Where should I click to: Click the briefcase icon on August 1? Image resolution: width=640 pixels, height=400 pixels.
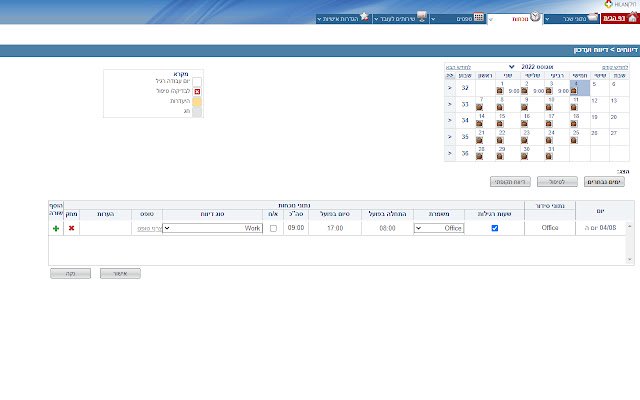[500, 91]
